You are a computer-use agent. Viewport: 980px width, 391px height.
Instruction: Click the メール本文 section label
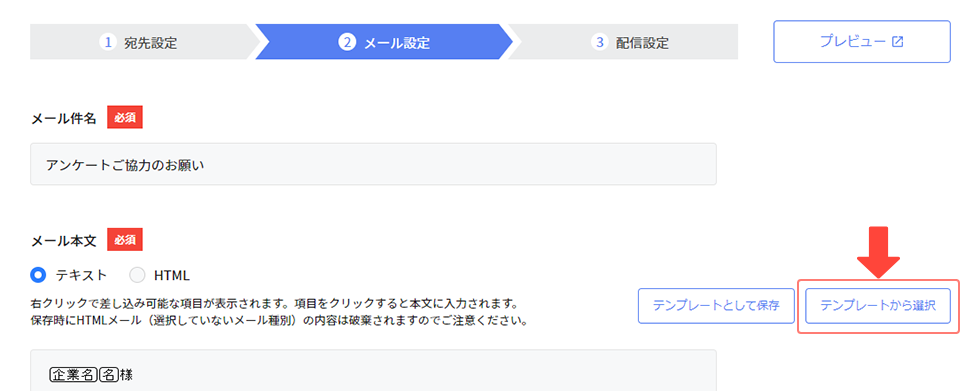click(x=64, y=239)
